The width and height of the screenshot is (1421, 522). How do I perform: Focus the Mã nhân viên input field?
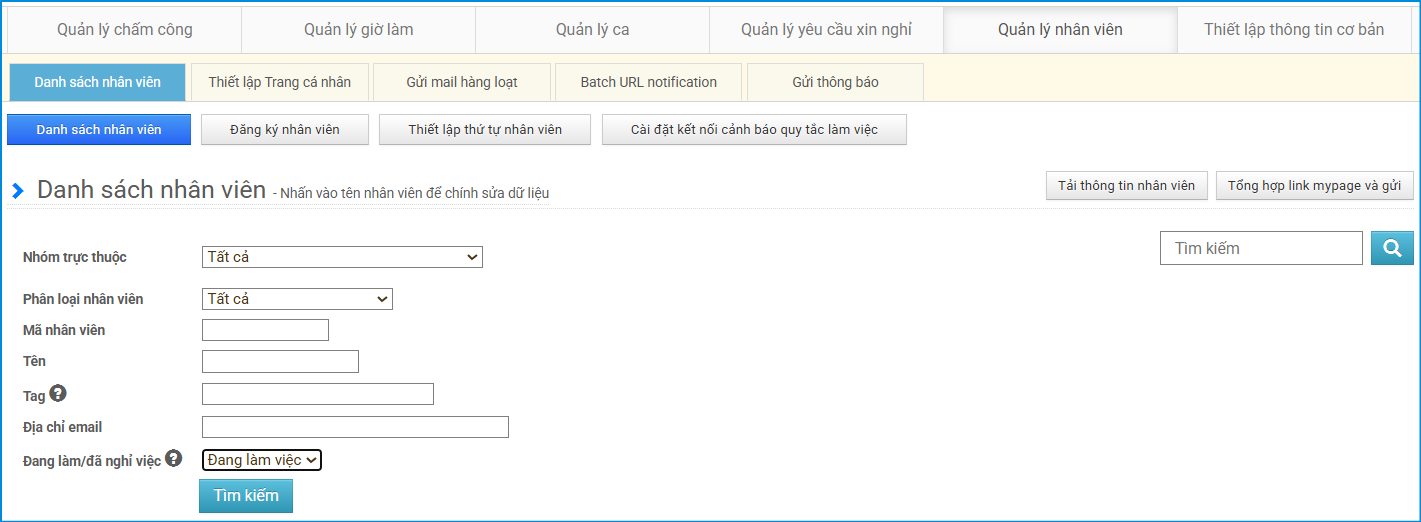click(x=265, y=330)
